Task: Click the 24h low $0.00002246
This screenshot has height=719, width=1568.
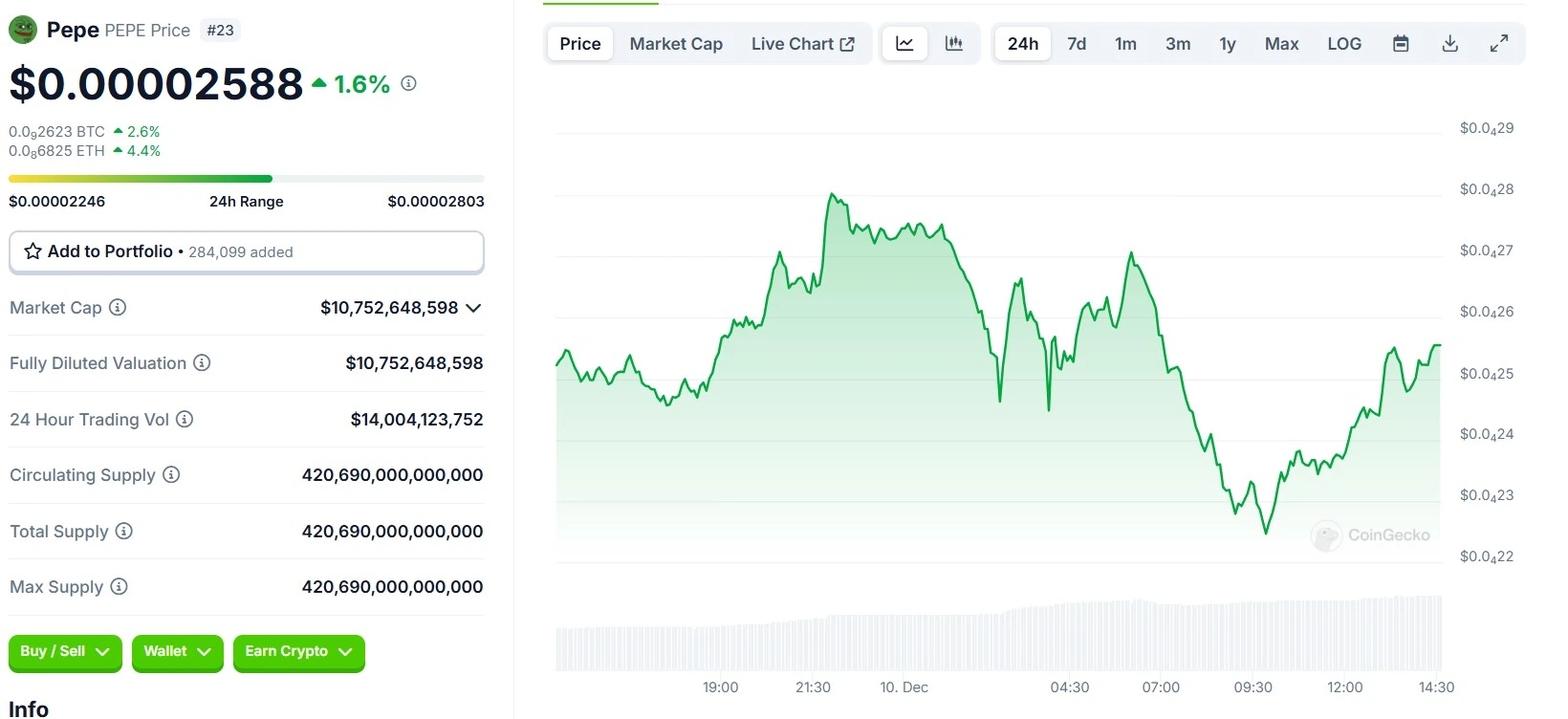Action: (57, 202)
